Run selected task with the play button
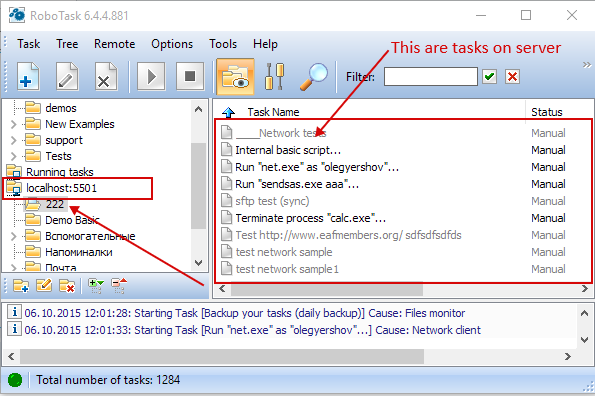This screenshot has width=595, height=396. [x=151, y=76]
